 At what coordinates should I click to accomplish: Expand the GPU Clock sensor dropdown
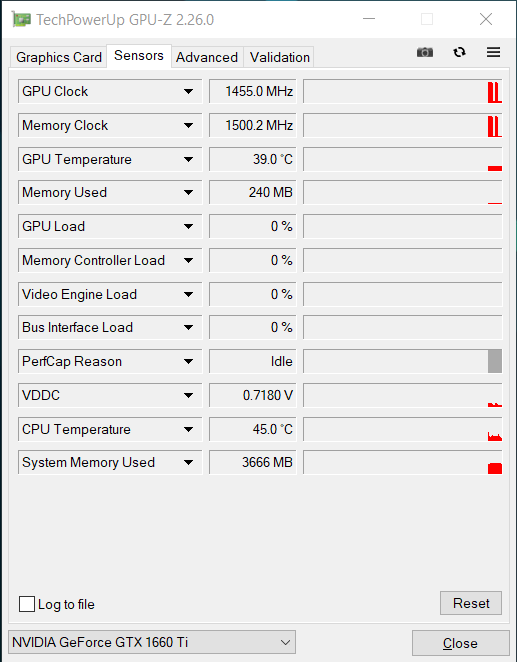click(x=188, y=91)
